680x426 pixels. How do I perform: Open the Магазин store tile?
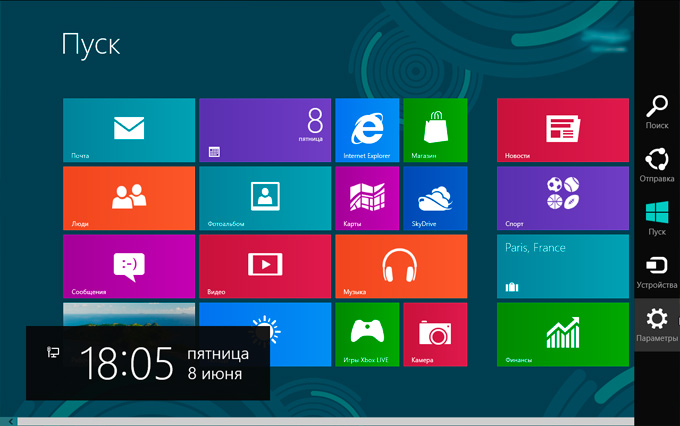tap(435, 130)
